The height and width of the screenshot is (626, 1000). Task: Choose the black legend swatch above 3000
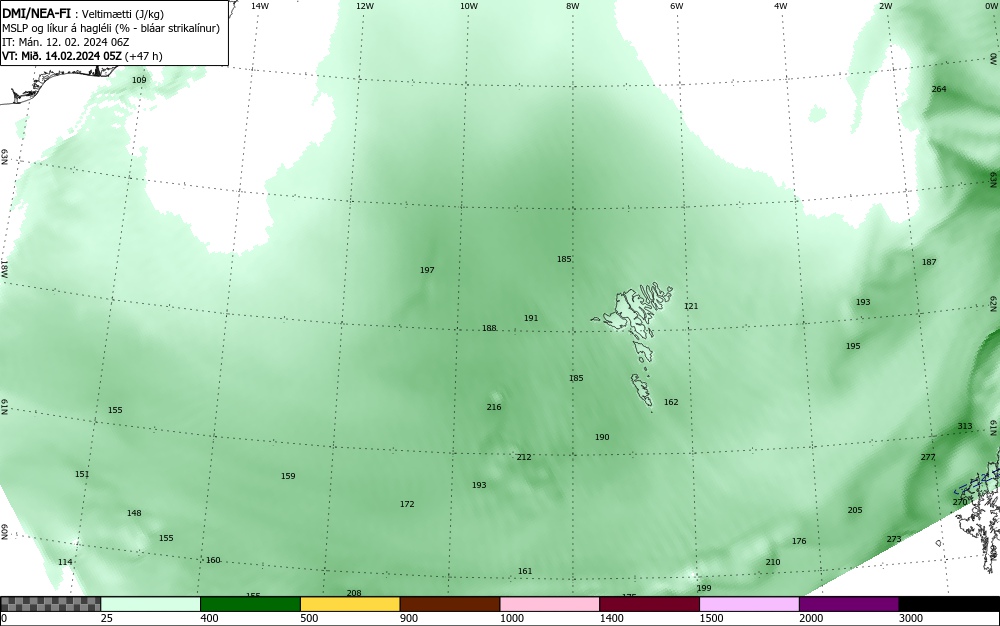click(949, 604)
